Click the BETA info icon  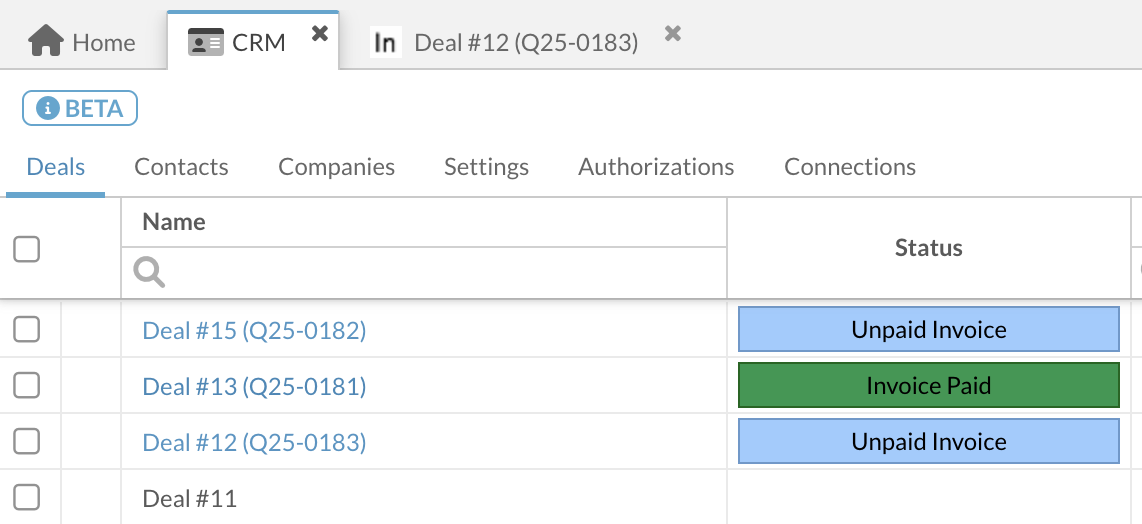coord(47,109)
